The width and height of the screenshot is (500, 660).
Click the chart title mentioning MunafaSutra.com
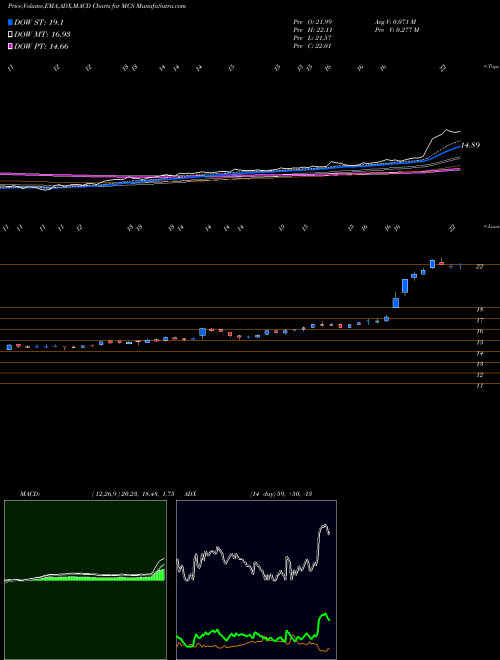97,6
